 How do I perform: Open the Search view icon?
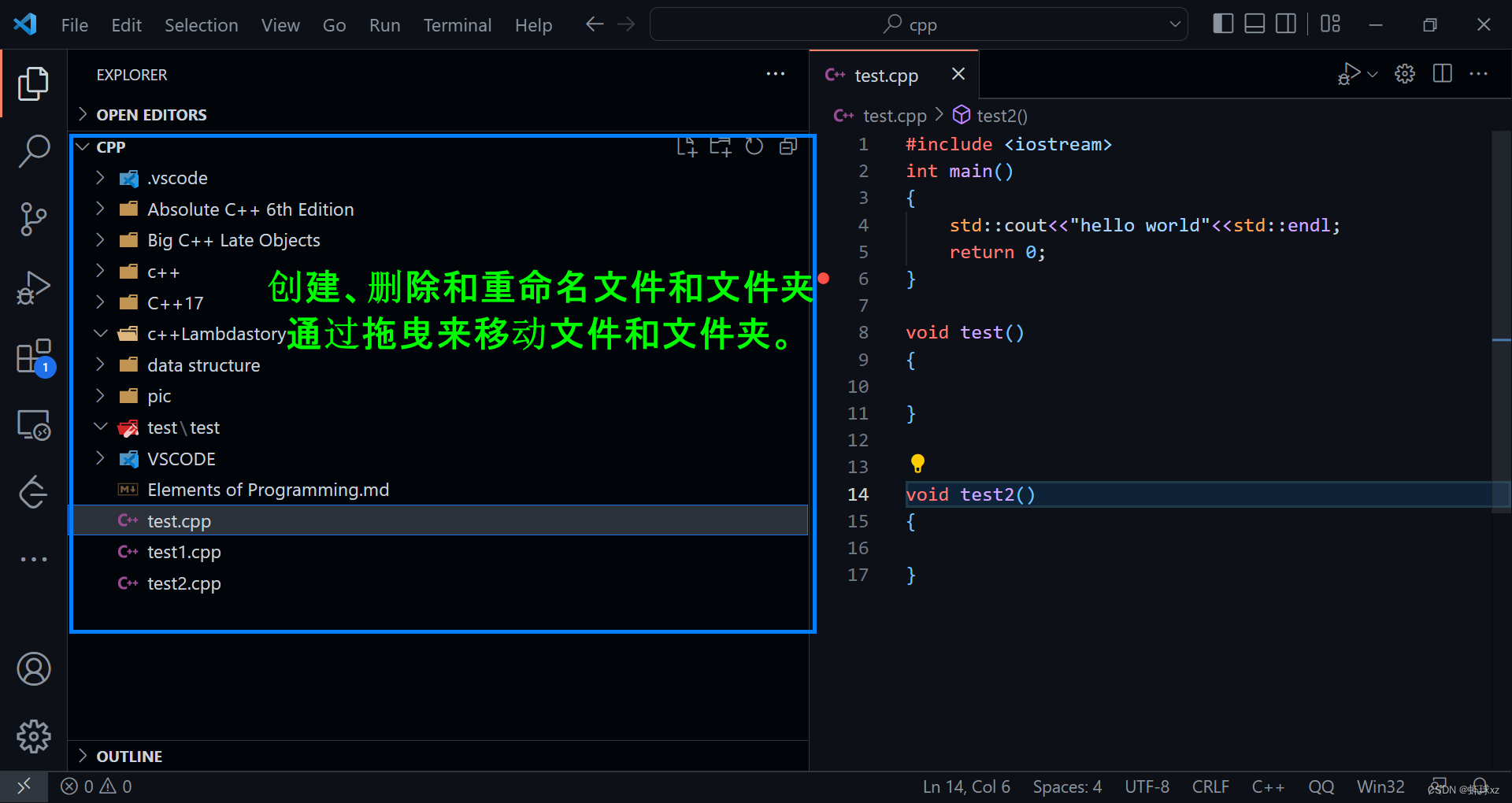[33, 150]
